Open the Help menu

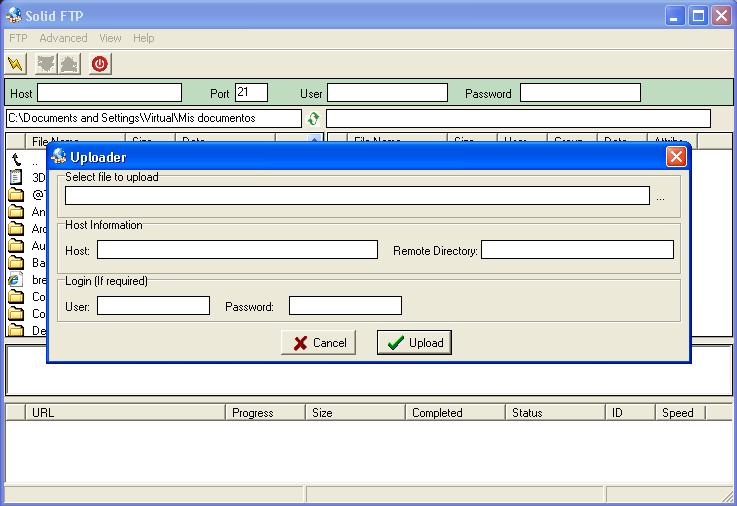click(143, 38)
